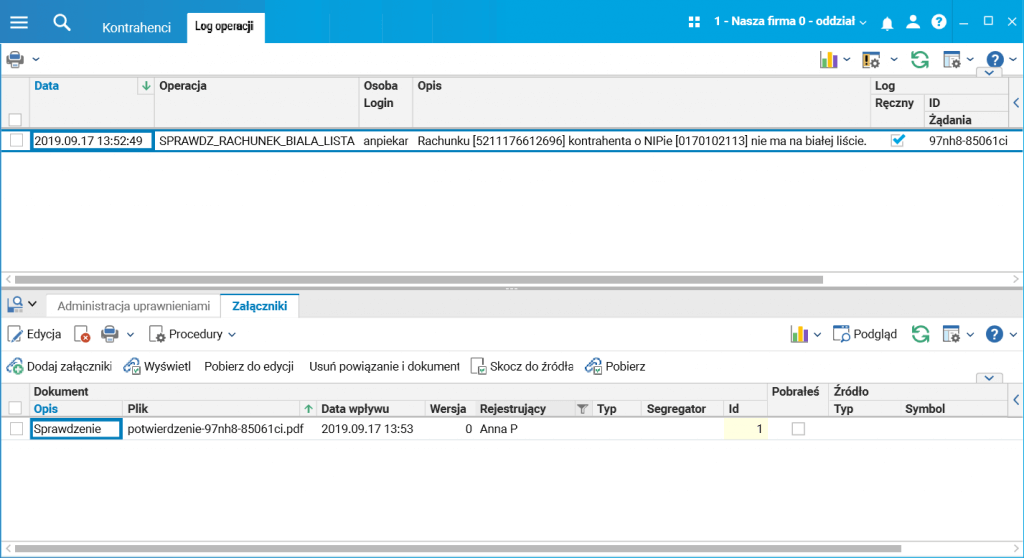This screenshot has height=558, width=1024.
Task: Click Dodaj załączniki button
Action: (59, 367)
